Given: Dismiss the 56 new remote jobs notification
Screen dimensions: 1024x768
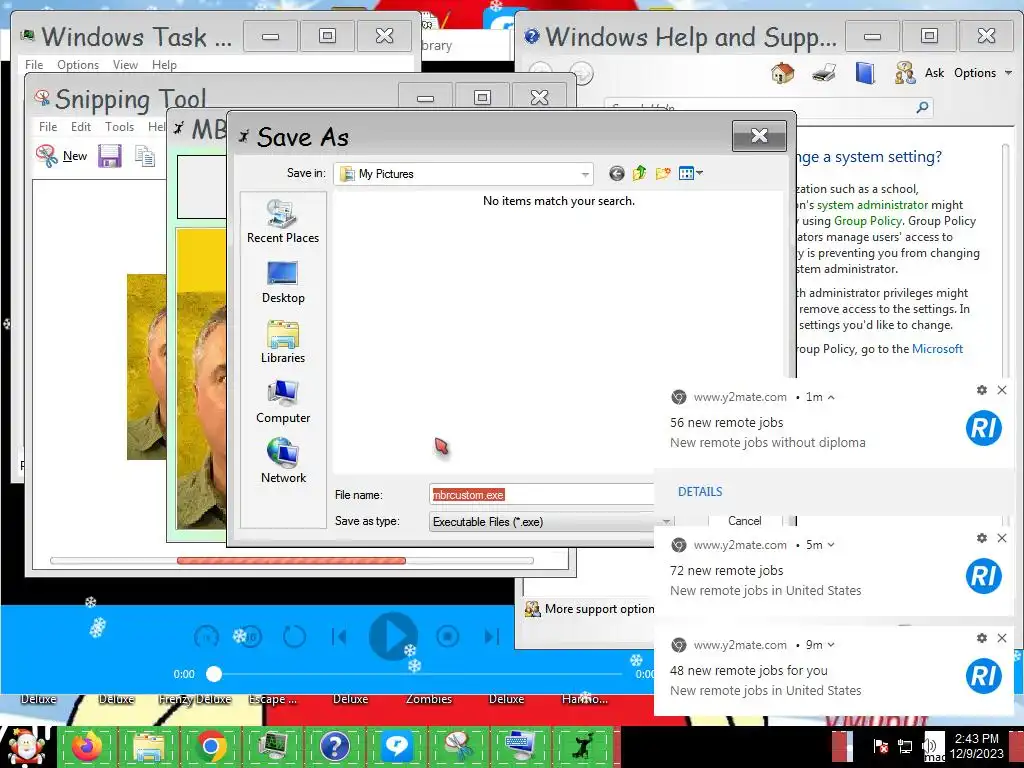Looking at the screenshot, I should click(x=1002, y=390).
